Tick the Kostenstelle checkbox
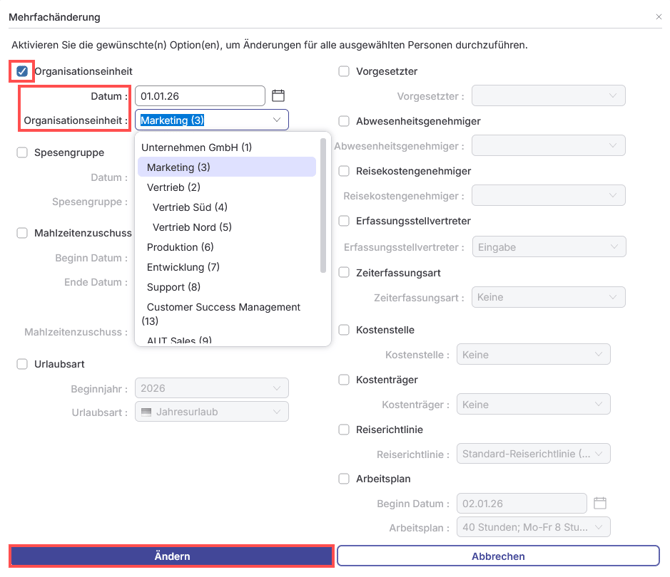 [344, 330]
